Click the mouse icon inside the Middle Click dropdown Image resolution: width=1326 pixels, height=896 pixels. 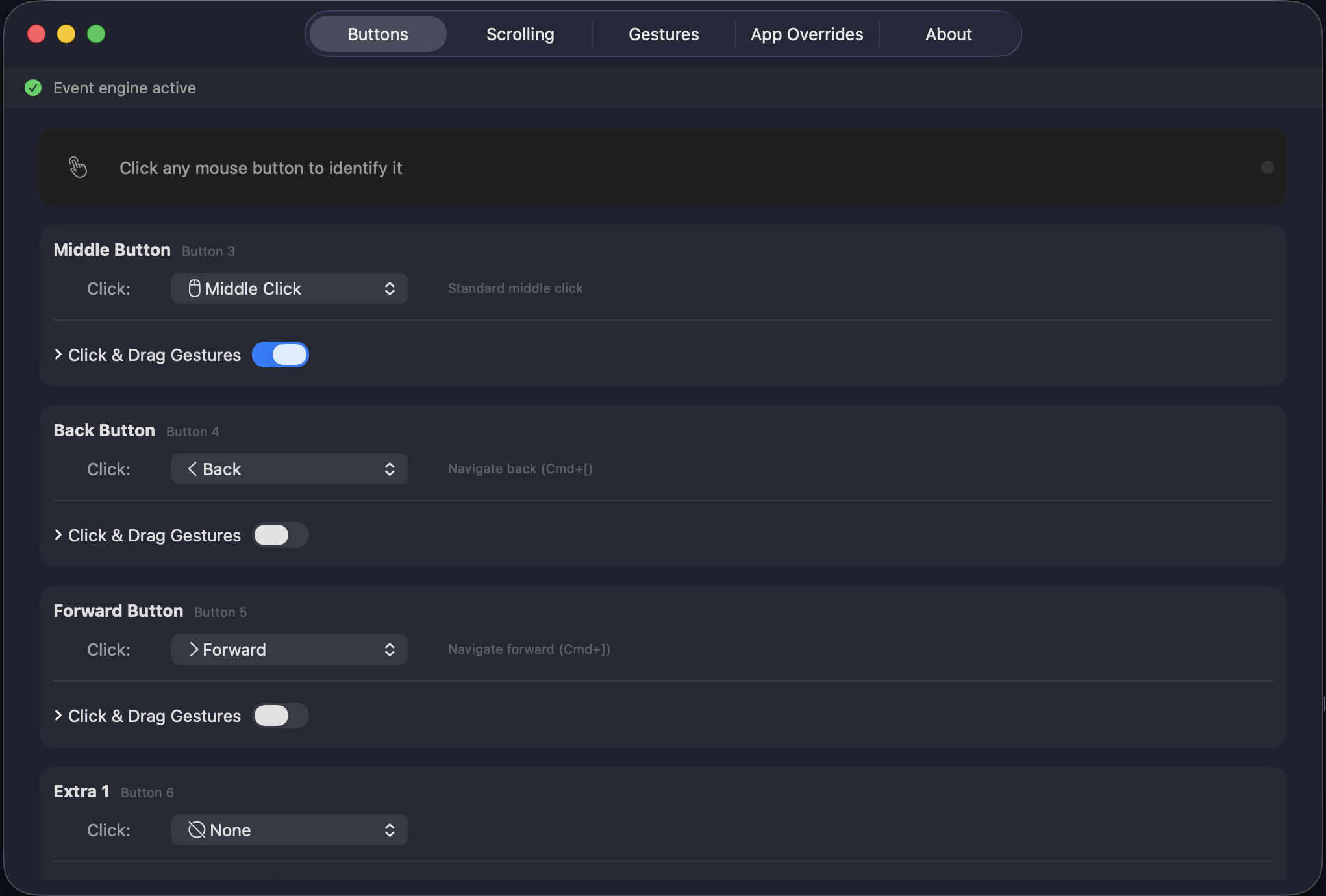(x=195, y=288)
